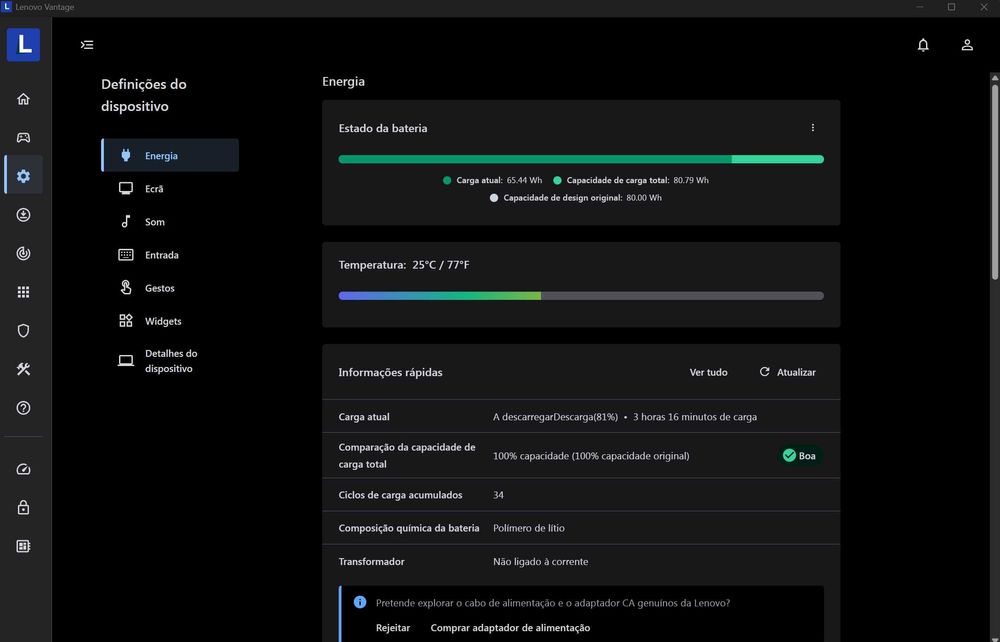Select Entrada menu item

click(170, 255)
